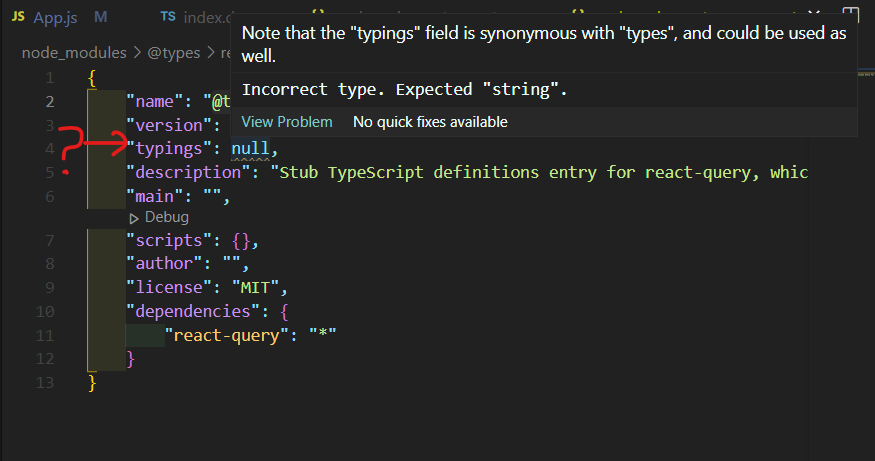Click the opening brace on line 1

point(92,78)
